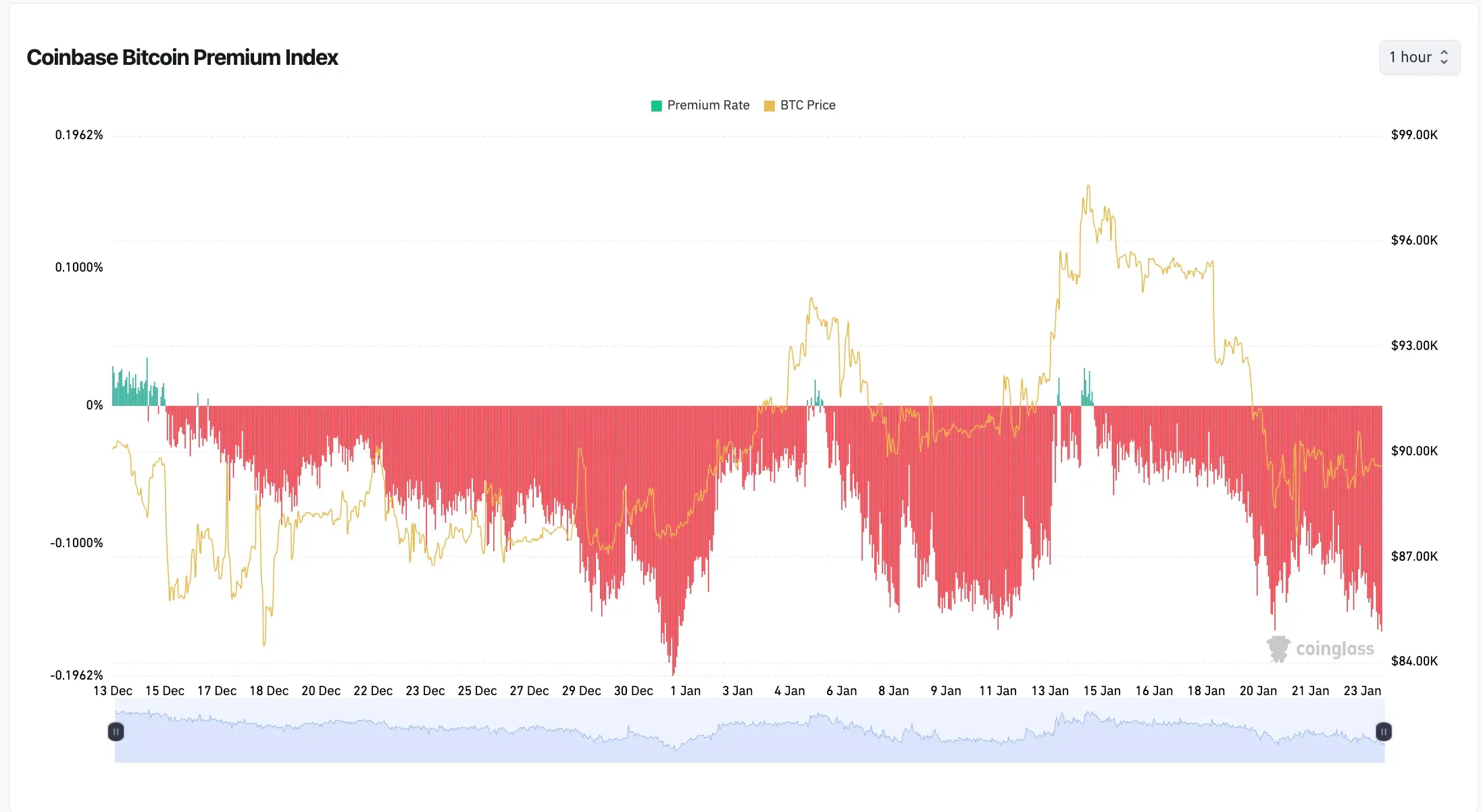Toggle the Premium Rate series visibility
Image resolution: width=1481 pixels, height=812 pixels.
point(699,105)
